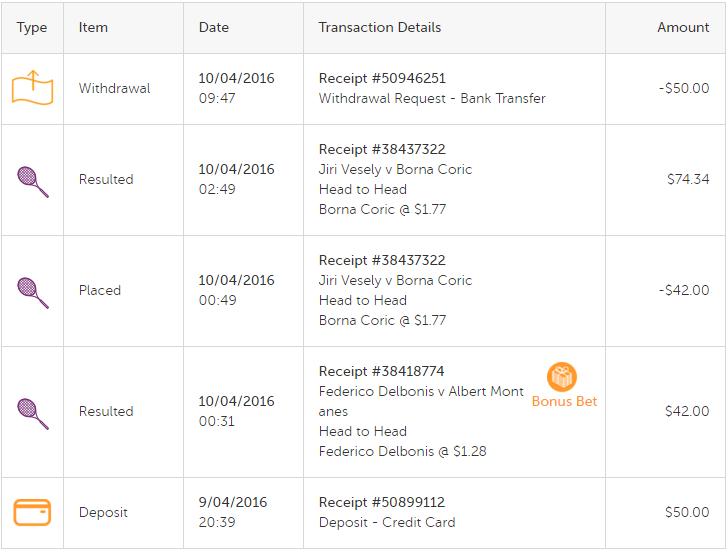
Task: Click the Bonus Bet orange label
Action: (564, 401)
